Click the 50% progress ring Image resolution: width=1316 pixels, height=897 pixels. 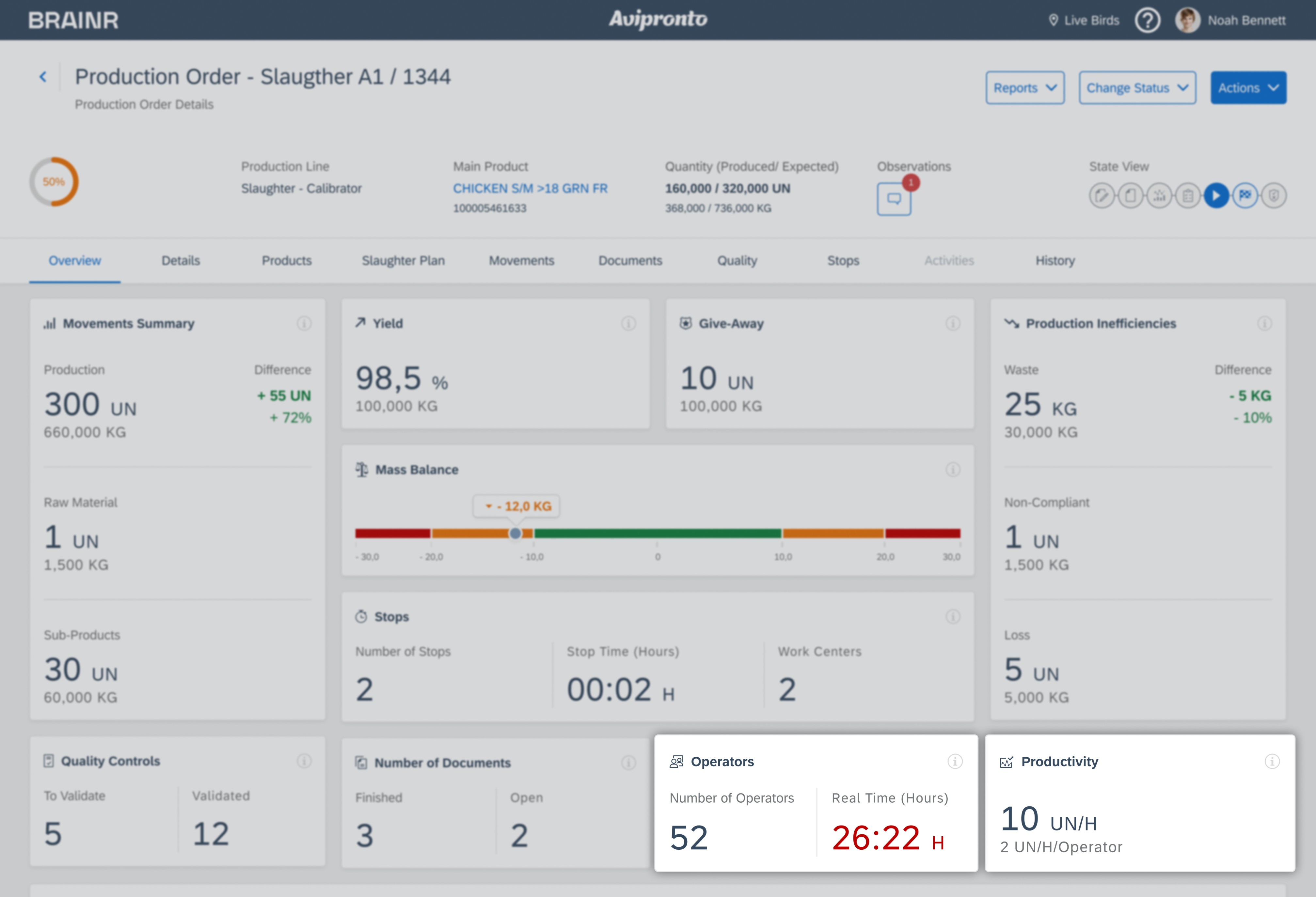click(x=54, y=182)
